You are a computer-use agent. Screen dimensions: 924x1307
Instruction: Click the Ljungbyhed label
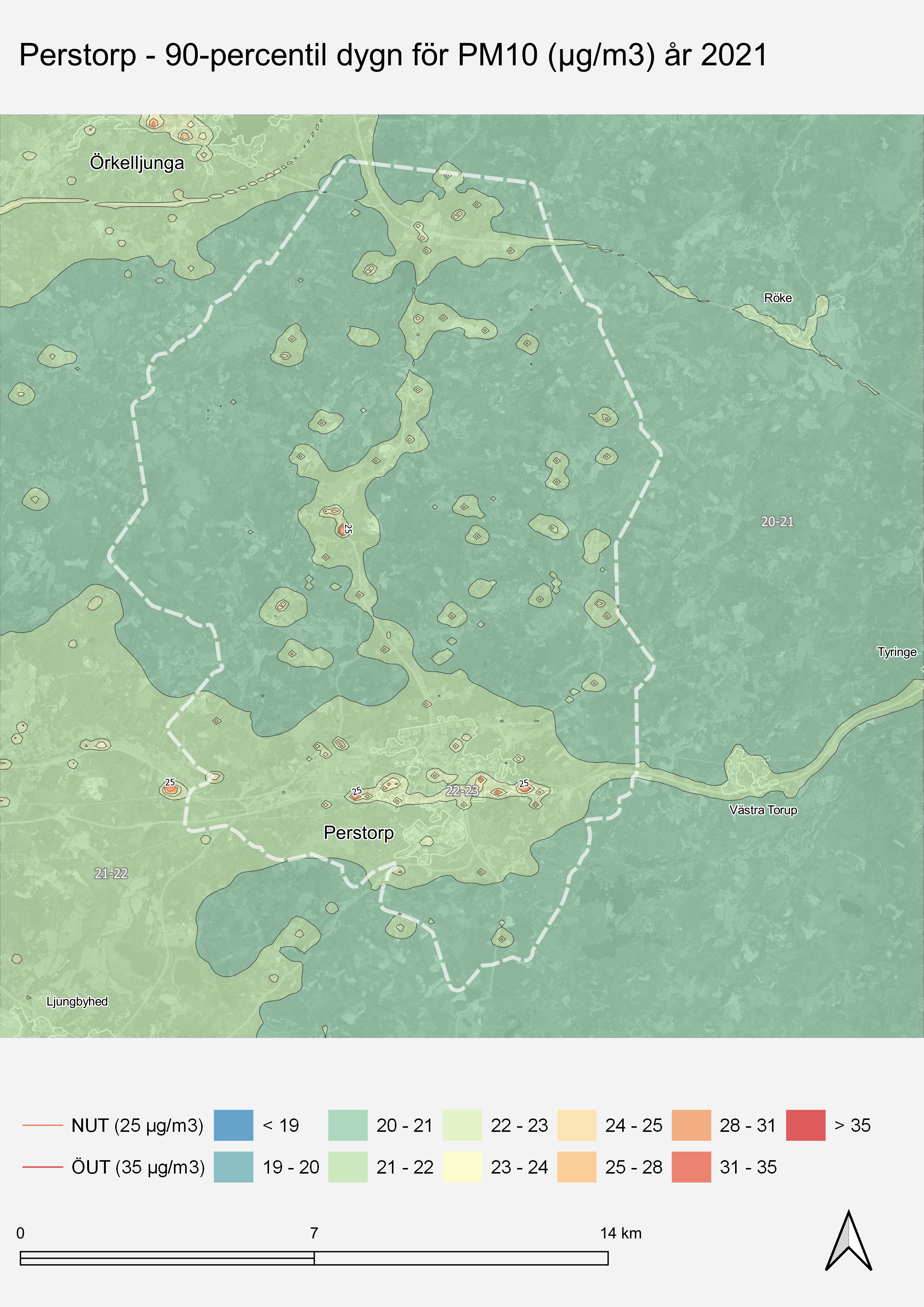click(x=77, y=1002)
